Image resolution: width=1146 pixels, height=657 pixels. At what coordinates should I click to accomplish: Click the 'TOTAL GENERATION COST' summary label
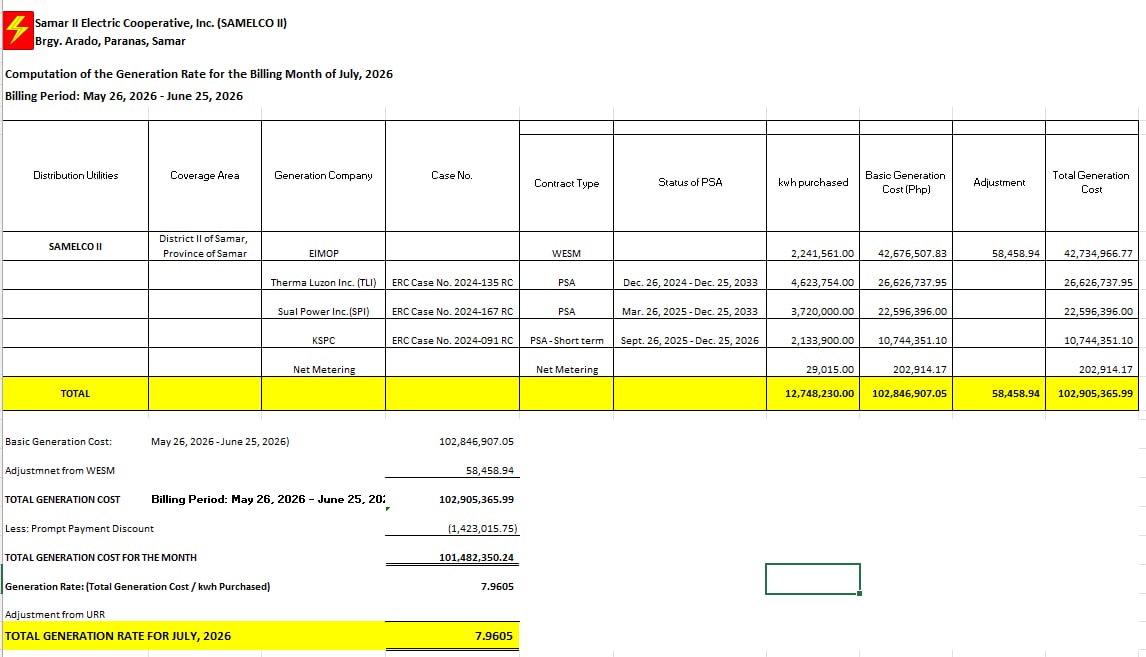click(x=63, y=500)
